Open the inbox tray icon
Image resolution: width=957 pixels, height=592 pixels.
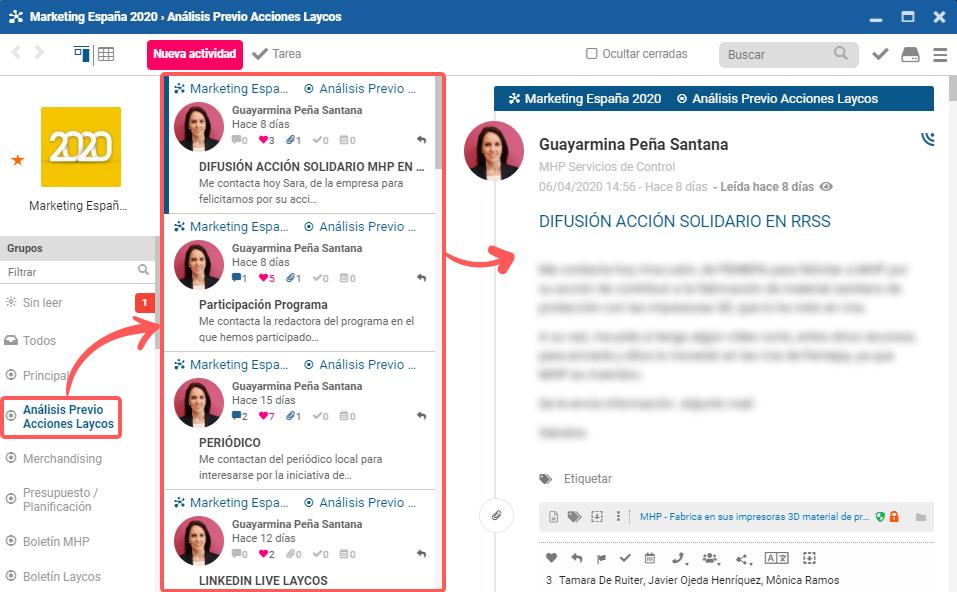click(x=910, y=54)
